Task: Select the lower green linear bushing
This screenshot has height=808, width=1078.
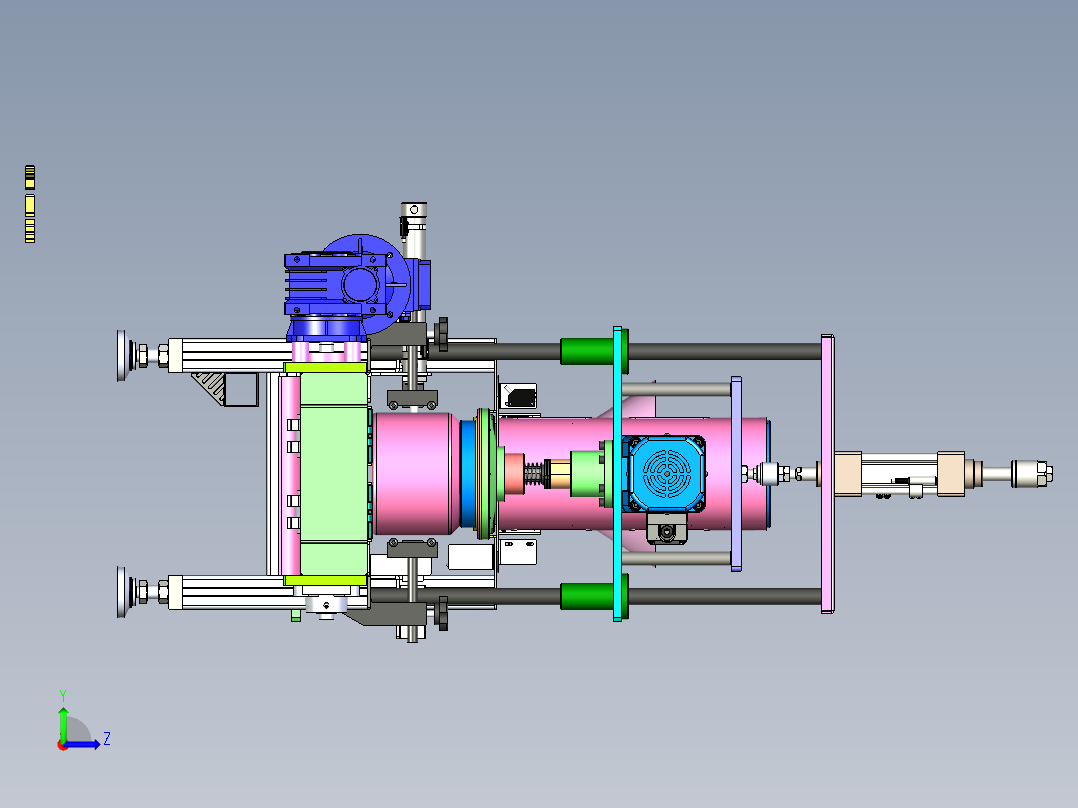Action: [x=586, y=596]
